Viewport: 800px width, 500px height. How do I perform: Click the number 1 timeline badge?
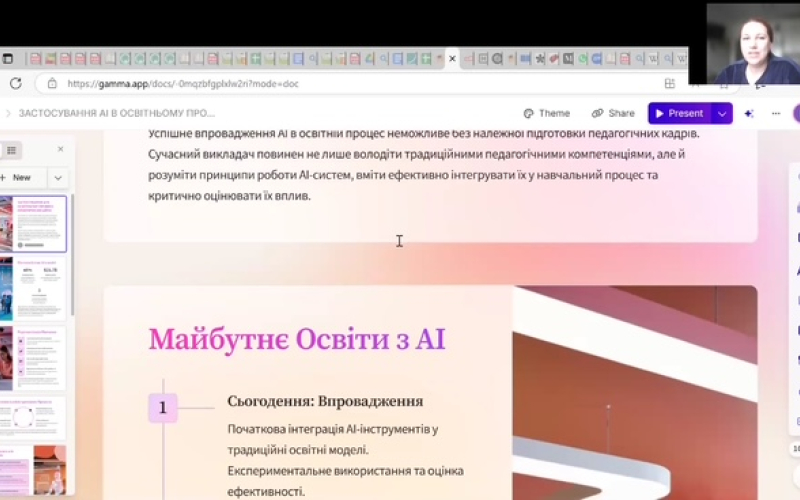point(163,408)
